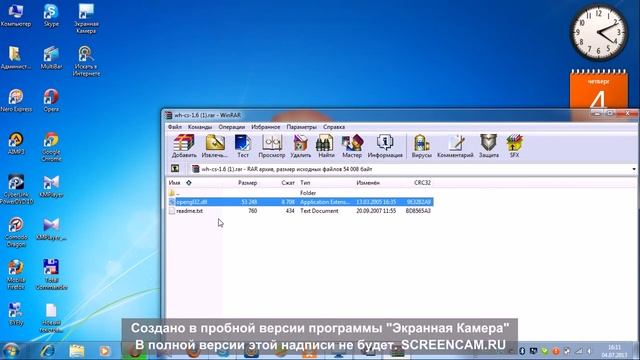Select the MultiBar desktop shortcut

(x=51, y=58)
